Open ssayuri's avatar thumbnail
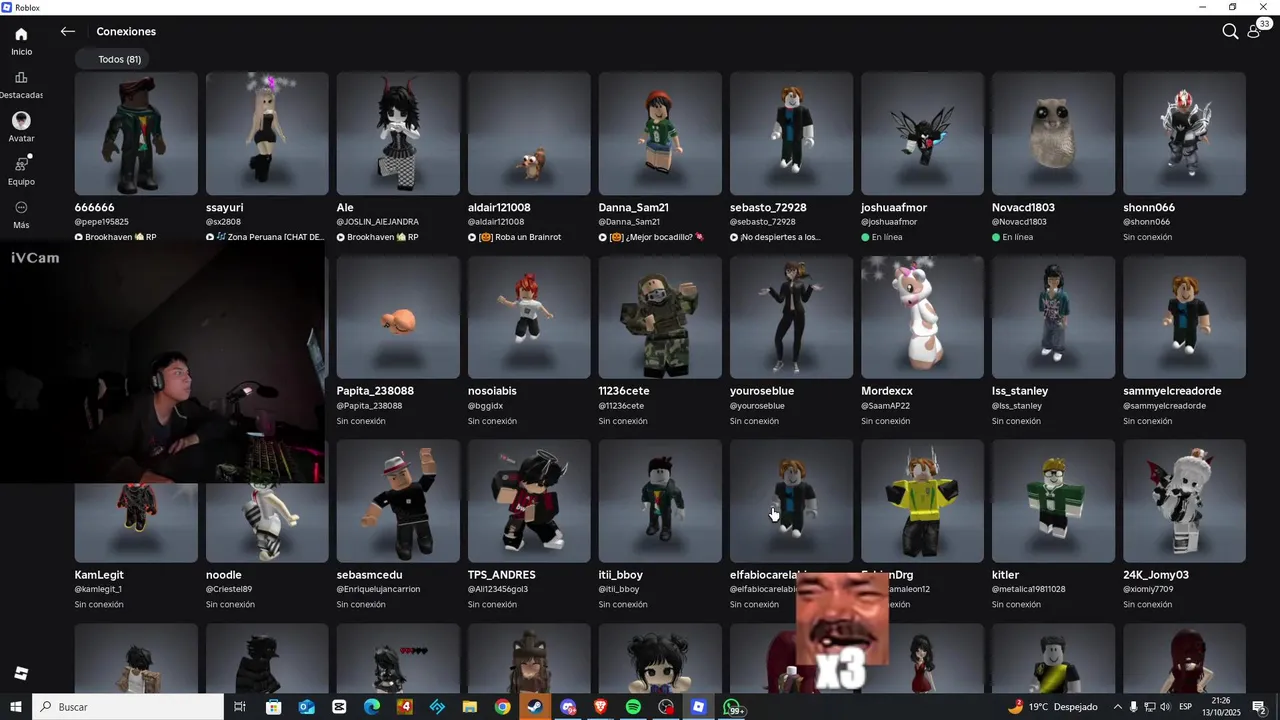Viewport: 1280px width, 720px height. click(x=267, y=133)
